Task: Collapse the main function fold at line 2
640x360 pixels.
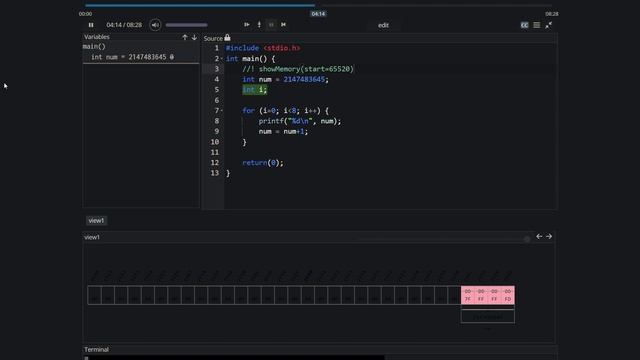Action: point(222,59)
